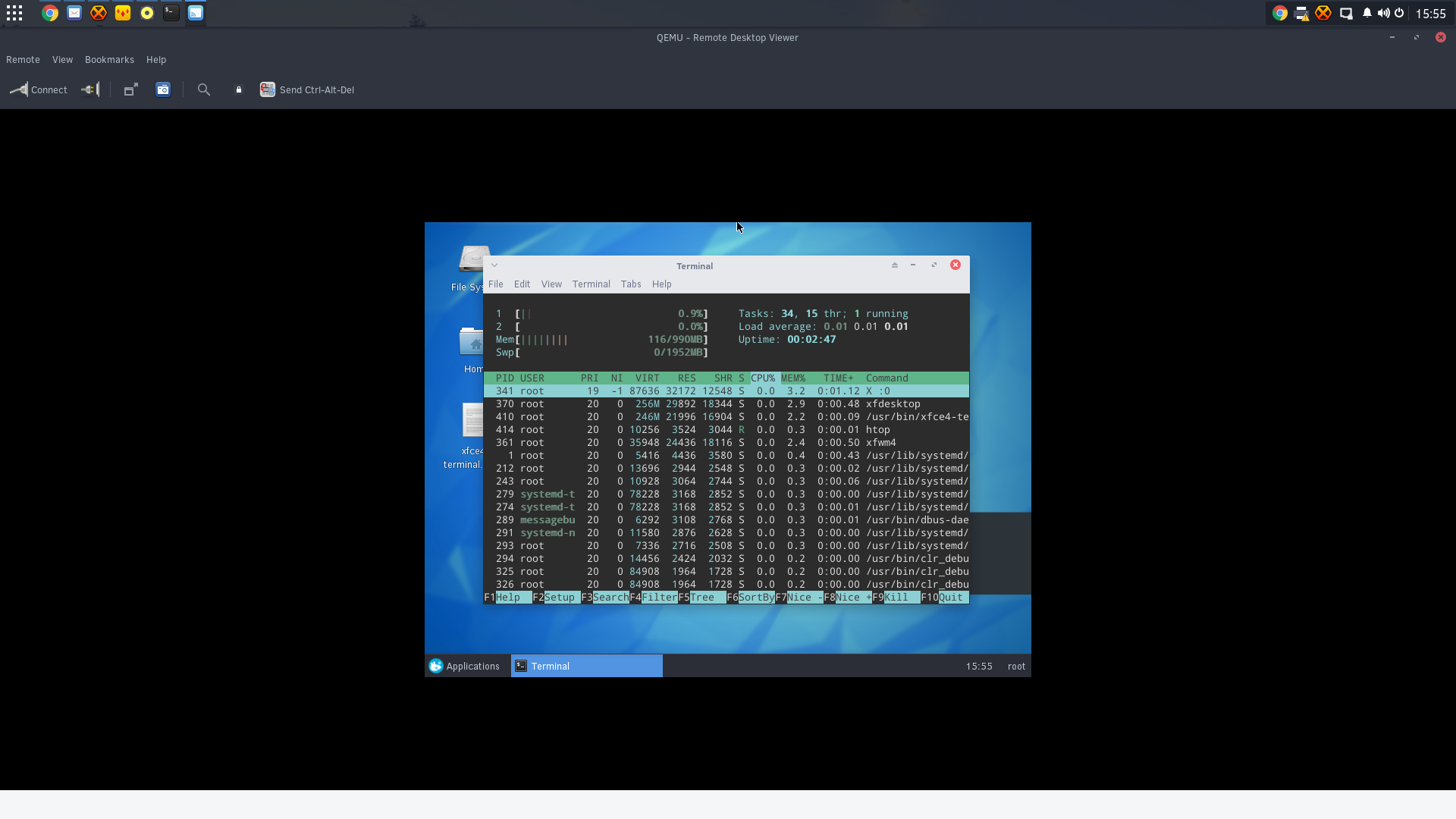
Task: Click the Mem usage meter bar
Action: pyautogui.click(x=602, y=340)
